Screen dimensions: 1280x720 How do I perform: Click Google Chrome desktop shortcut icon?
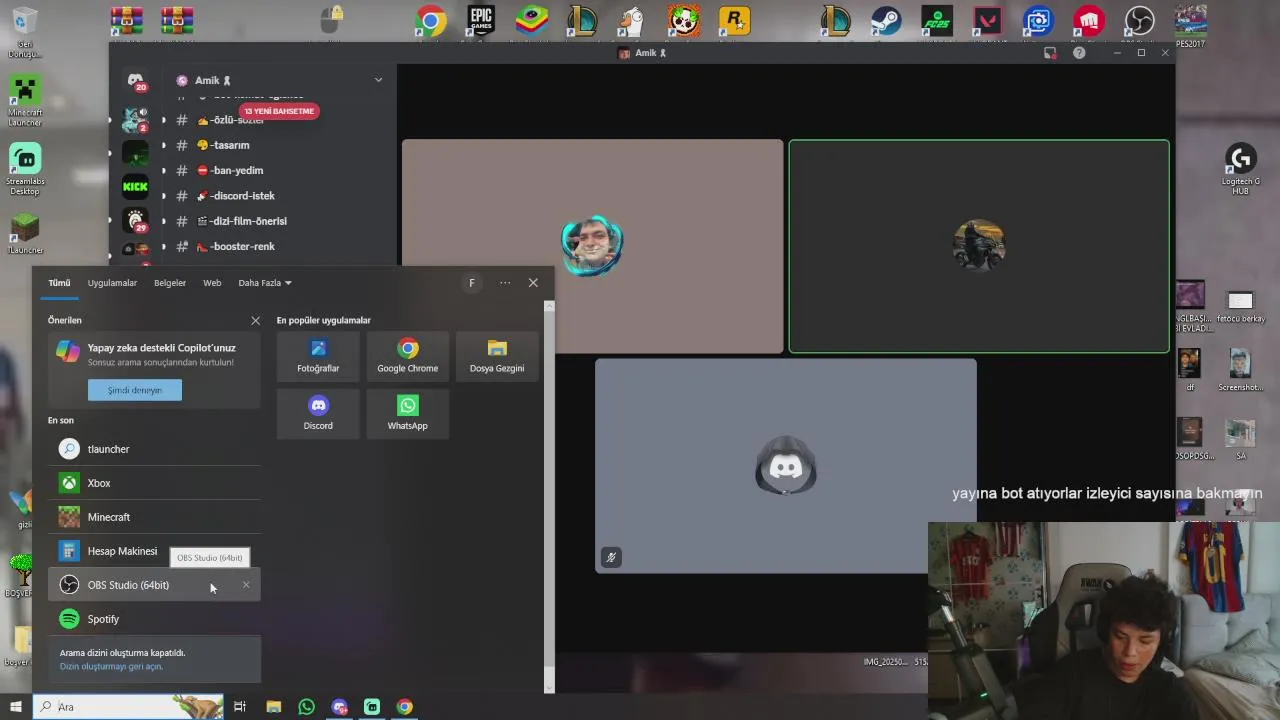[x=431, y=22]
